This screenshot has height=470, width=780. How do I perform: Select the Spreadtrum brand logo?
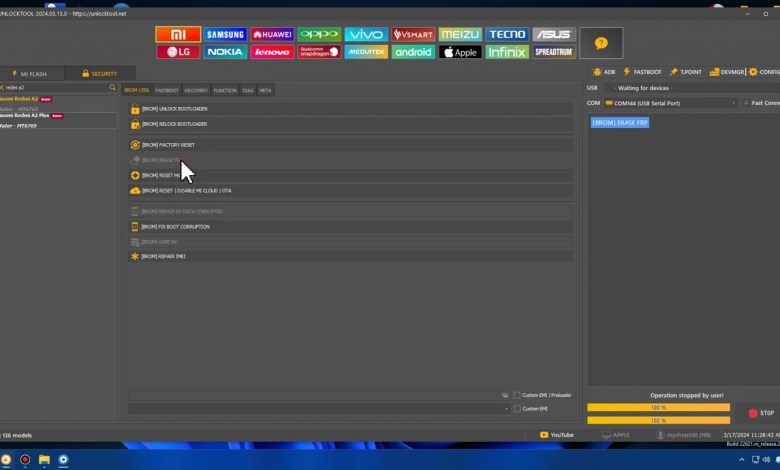click(x=554, y=52)
